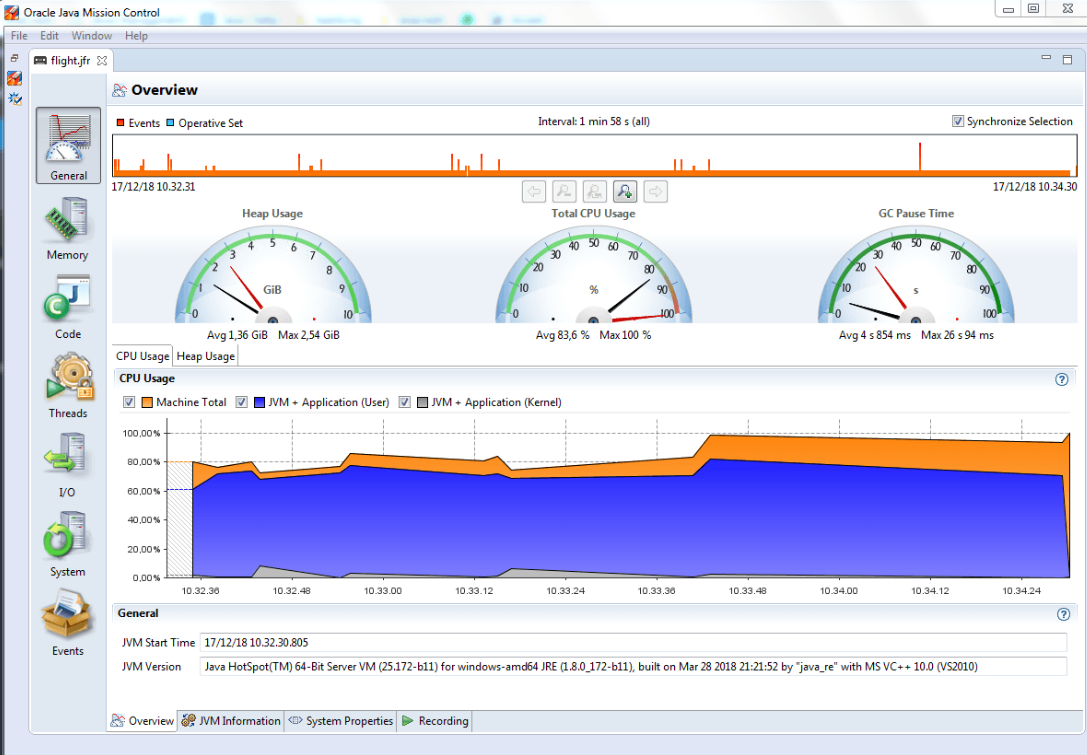The height and width of the screenshot is (755, 1087).
Task: Click the 'Avg 1,36 GiB' heap value
Action: click(237, 335)
